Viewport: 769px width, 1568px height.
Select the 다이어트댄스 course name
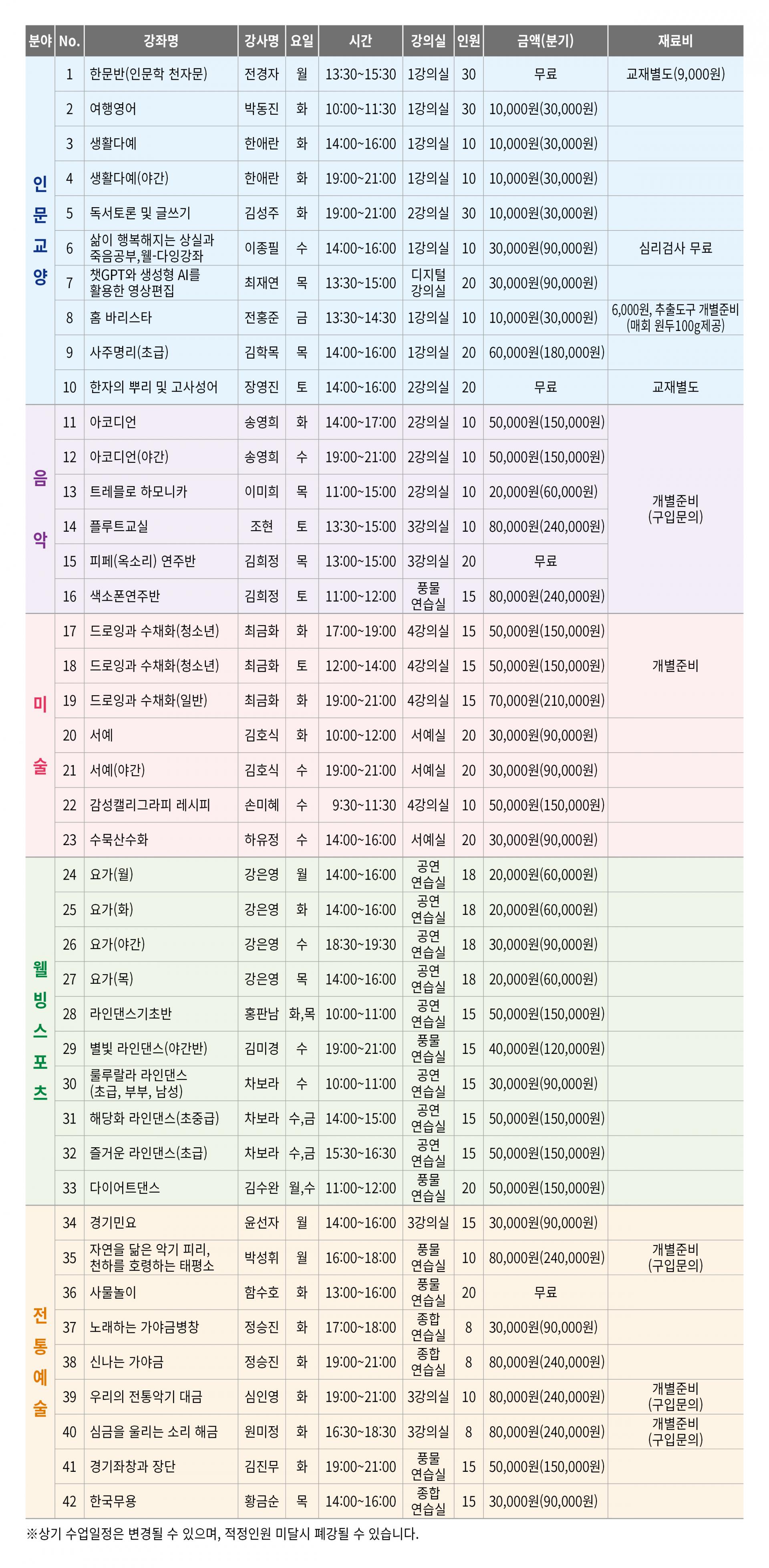pyautogui.click(x=125, y=1188)
